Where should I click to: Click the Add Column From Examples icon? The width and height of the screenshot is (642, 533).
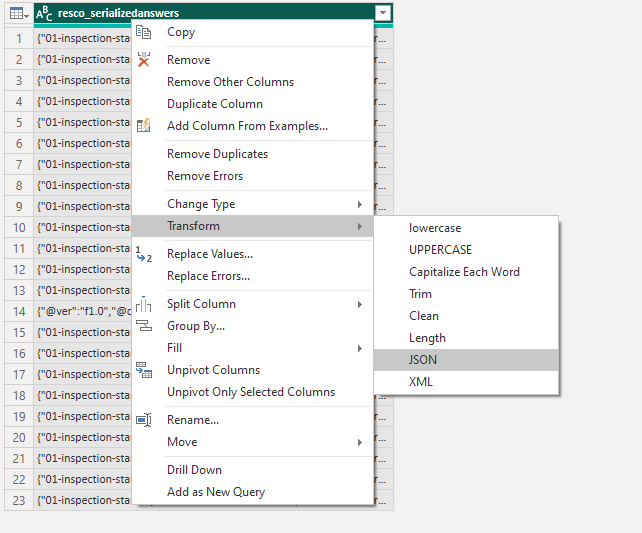pyautogui.click(x=143, y=125)
